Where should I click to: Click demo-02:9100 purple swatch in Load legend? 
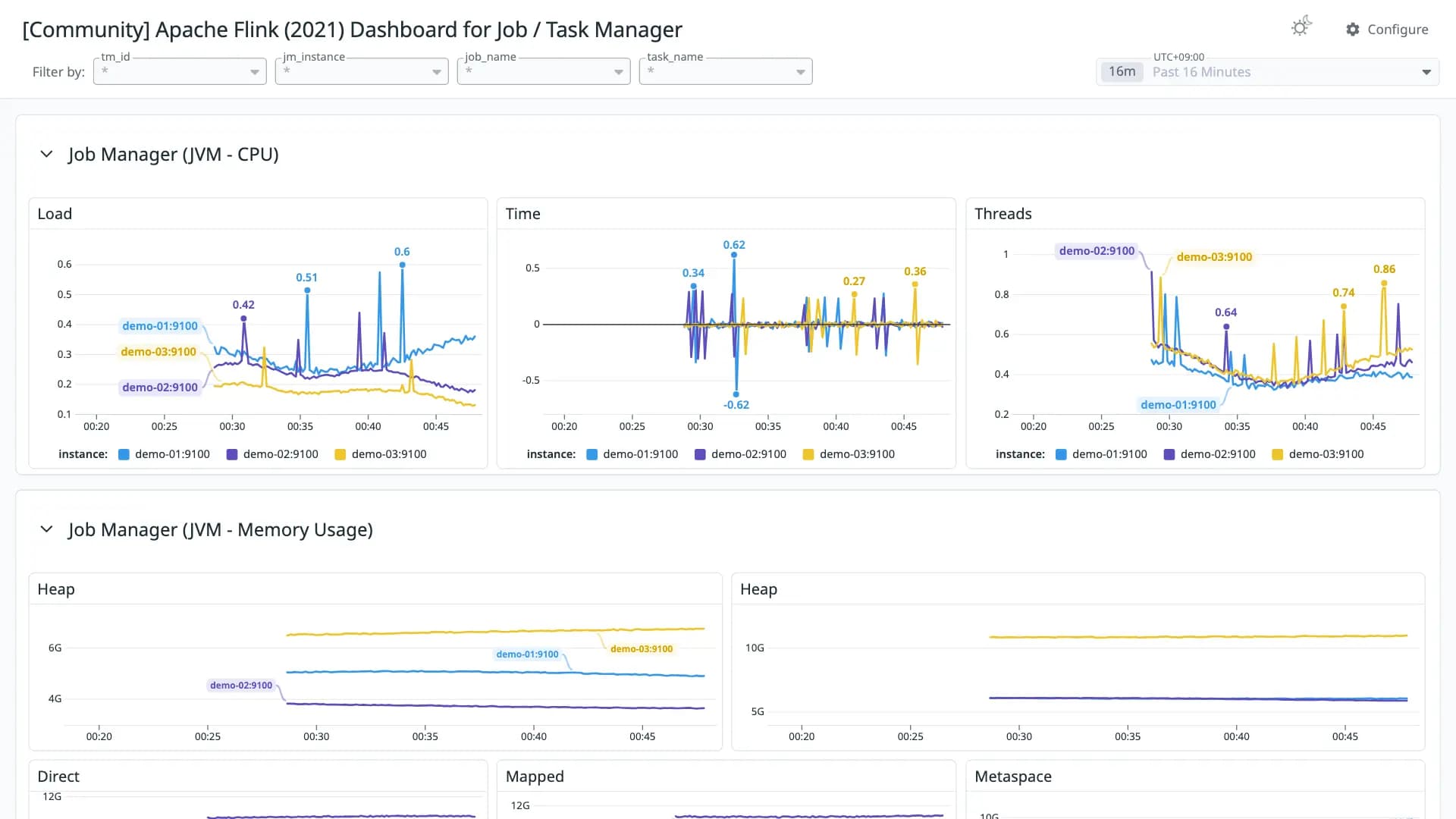pos(232,454)
